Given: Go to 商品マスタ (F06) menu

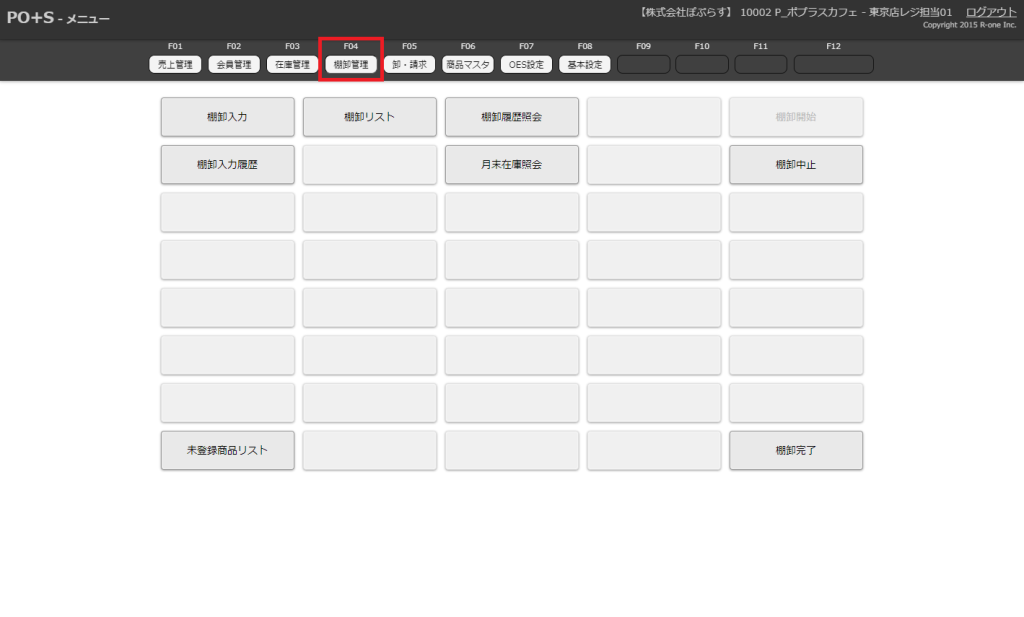Looking at the screenshot, I should coord(468,65).
